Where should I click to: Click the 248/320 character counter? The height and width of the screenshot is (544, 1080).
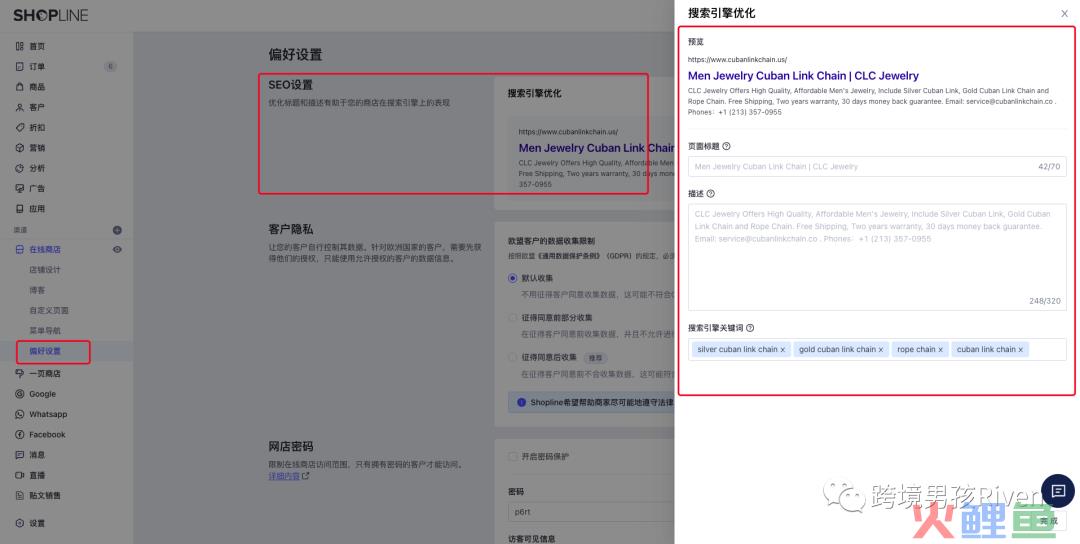1045,301
